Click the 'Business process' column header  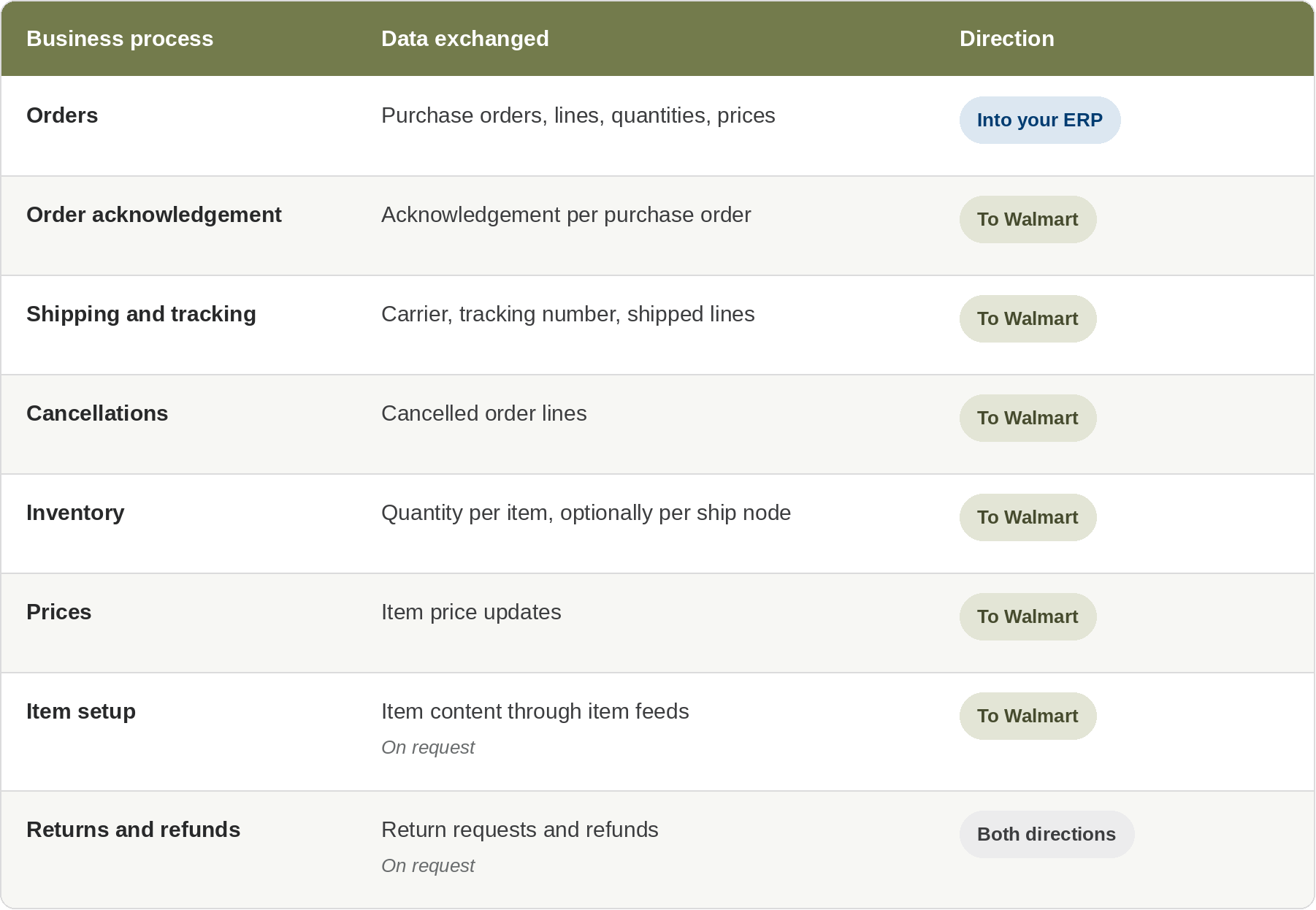point(120,39)
